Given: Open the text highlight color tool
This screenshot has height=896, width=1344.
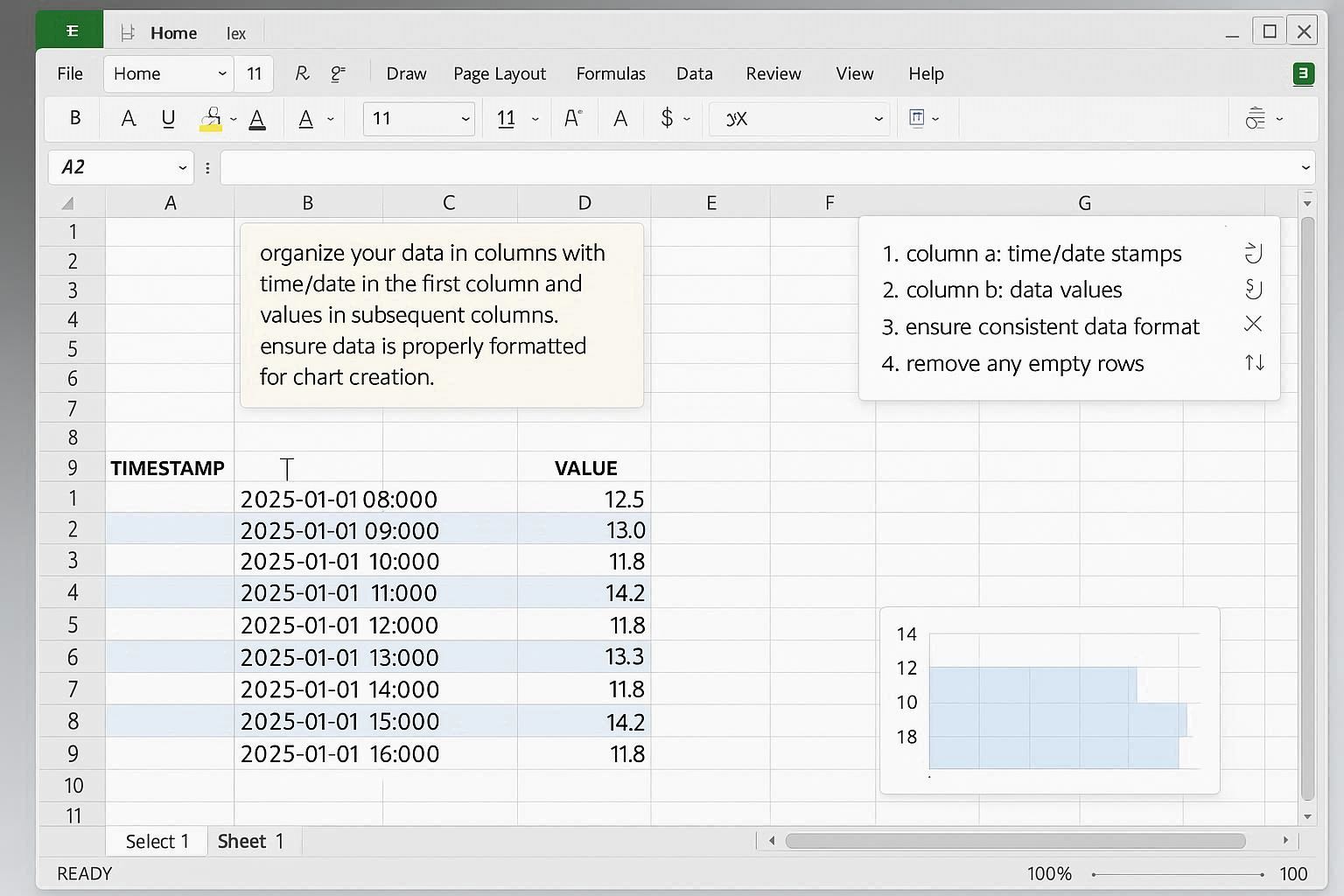Looking at the screenshot, I should coord(210,118).
